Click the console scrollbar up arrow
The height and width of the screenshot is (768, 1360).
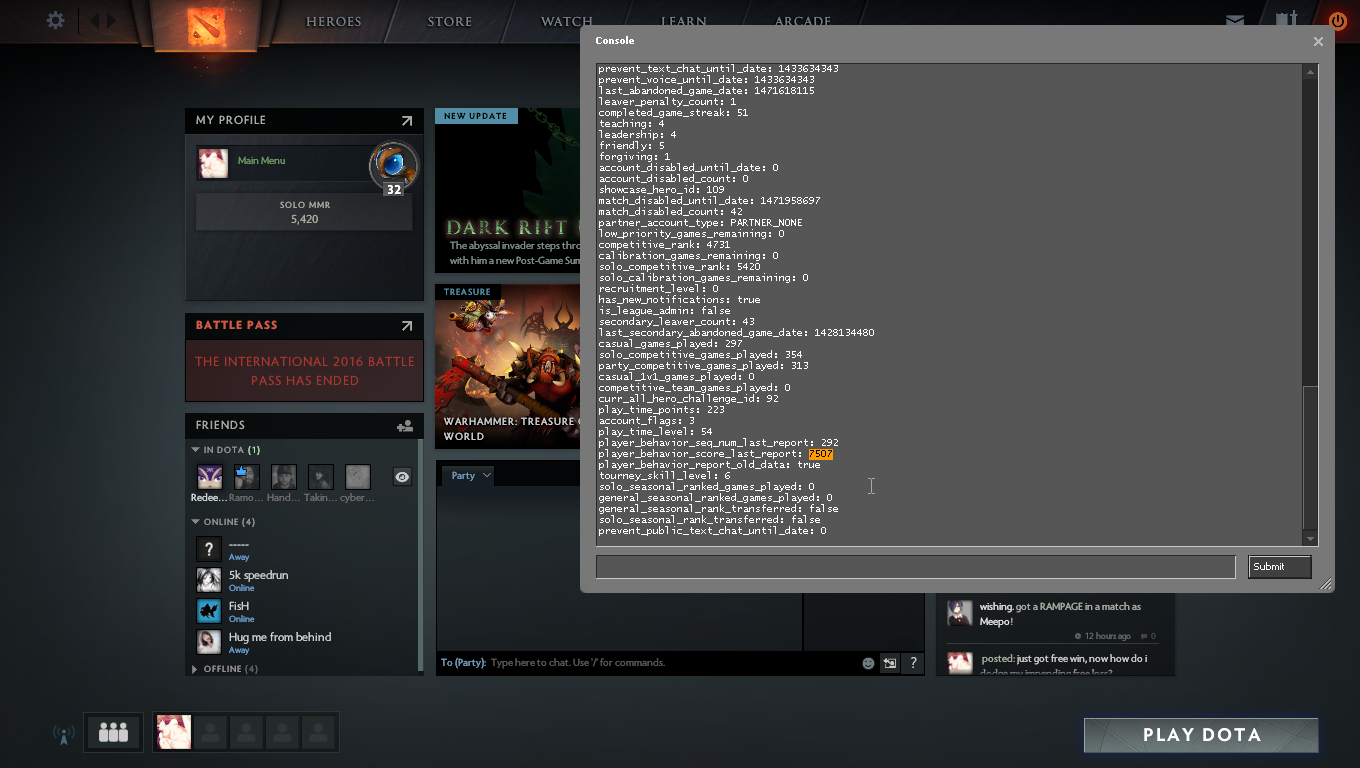(1310, 71)
